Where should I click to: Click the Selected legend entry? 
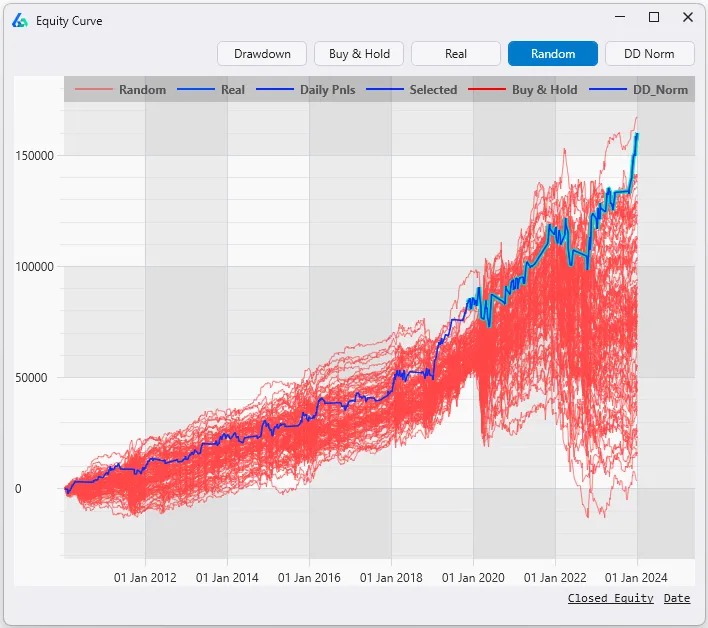(x=433, y=90)
